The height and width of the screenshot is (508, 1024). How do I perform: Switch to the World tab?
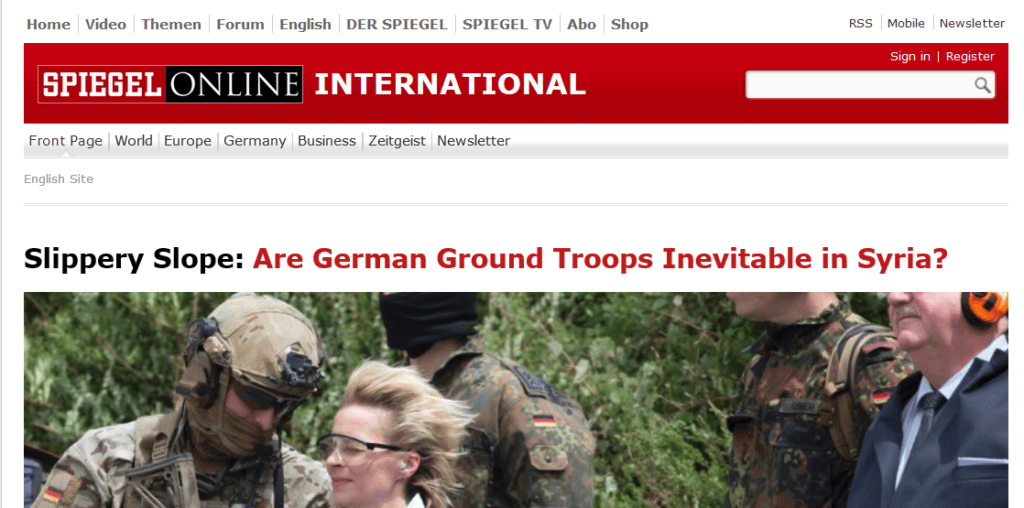134,140
